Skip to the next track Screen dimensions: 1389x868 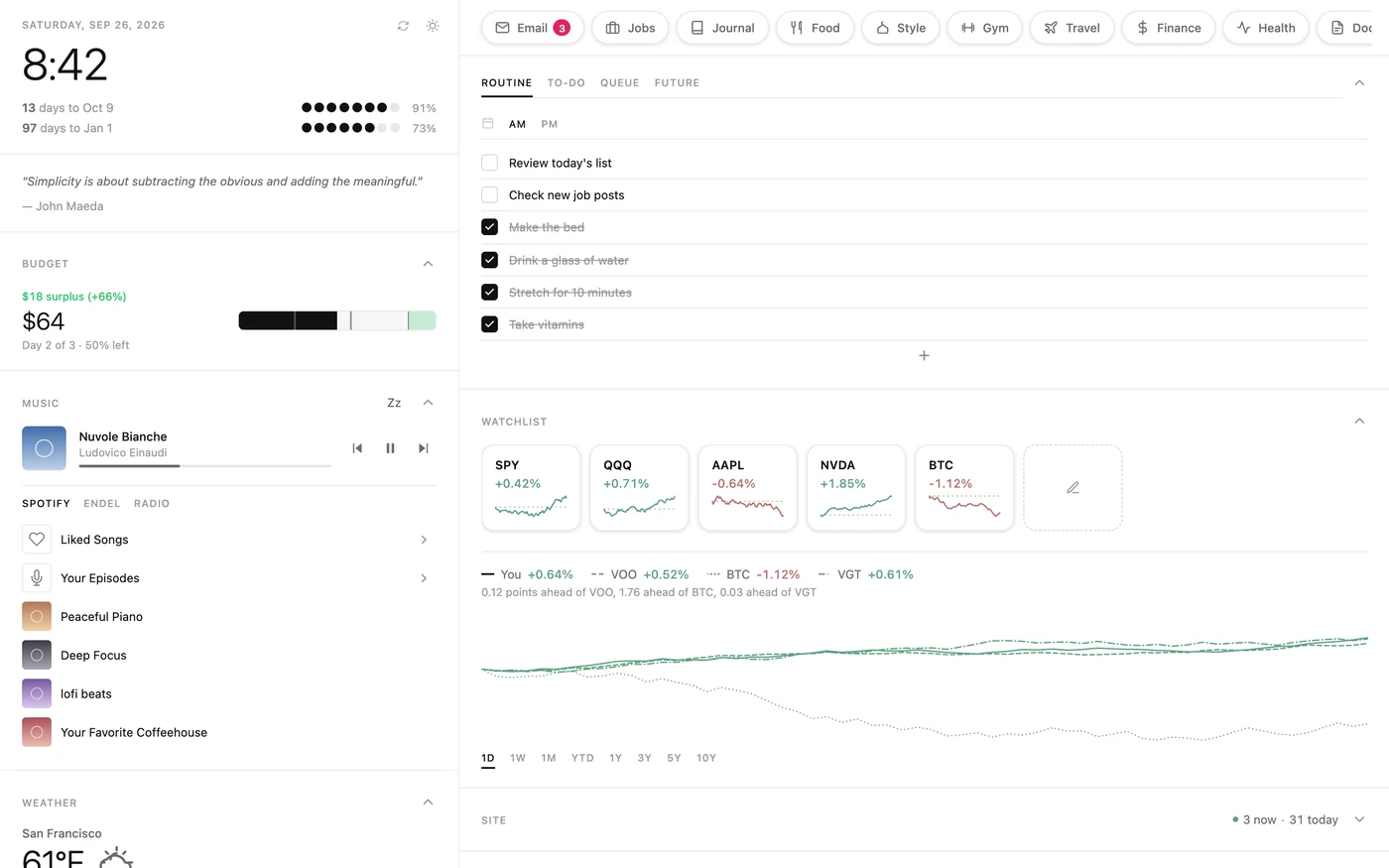click(x=424, y=448)
